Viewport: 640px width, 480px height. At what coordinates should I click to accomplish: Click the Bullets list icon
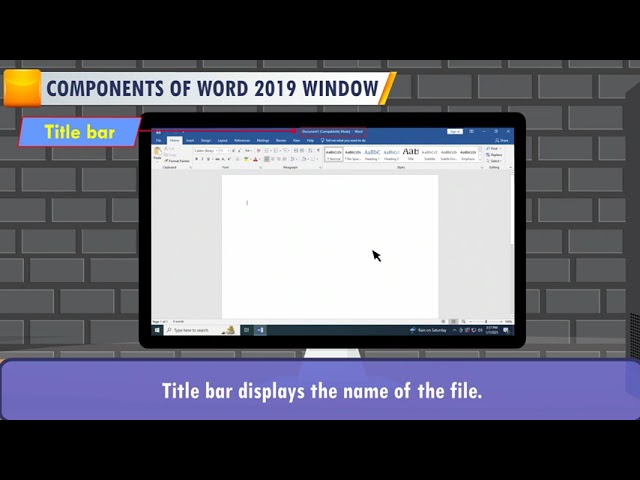click(x=266, y=151)
